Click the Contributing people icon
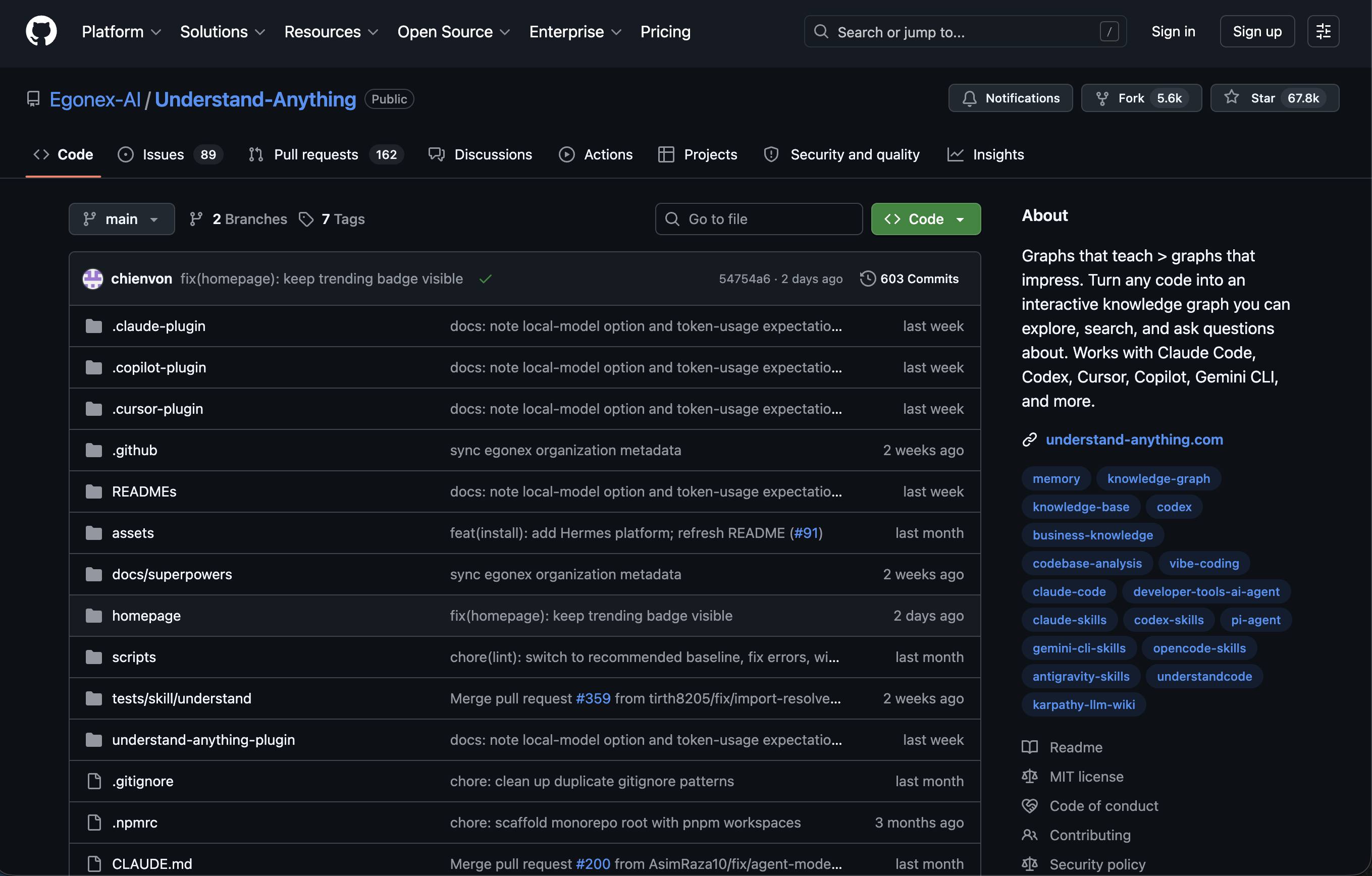This screenshot has width=1372, height=876. [x=1029, y=835]
